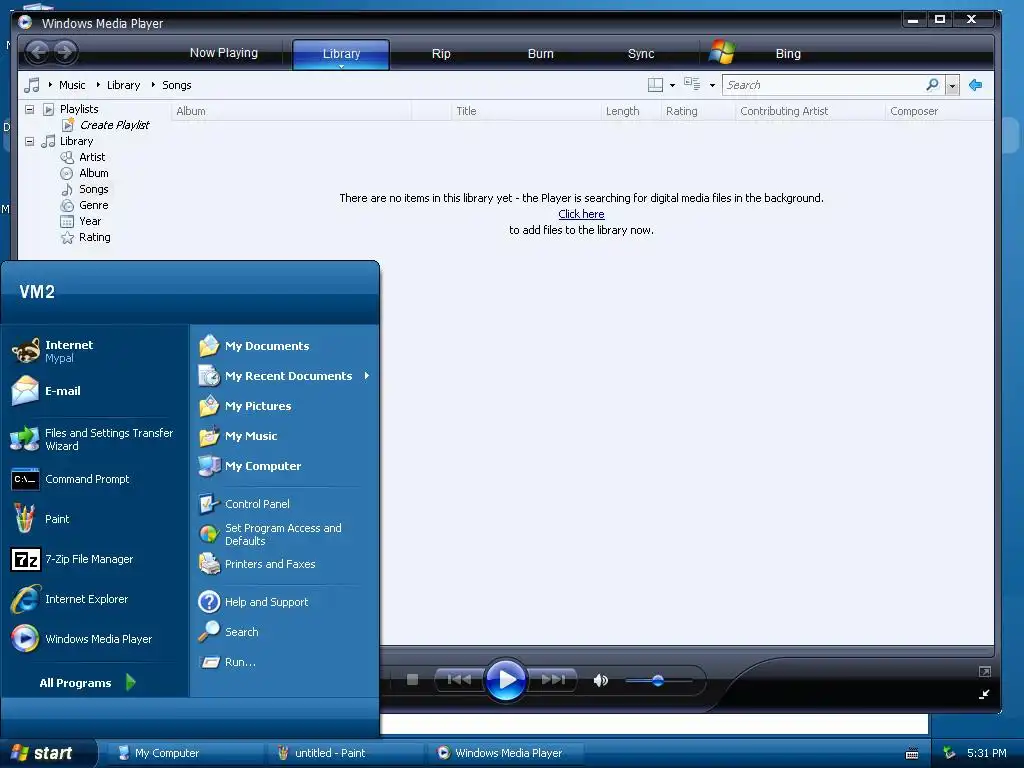Open the Rip tab
The width and height of the screenshot is (1024, 768).
[x=441, y=54]
